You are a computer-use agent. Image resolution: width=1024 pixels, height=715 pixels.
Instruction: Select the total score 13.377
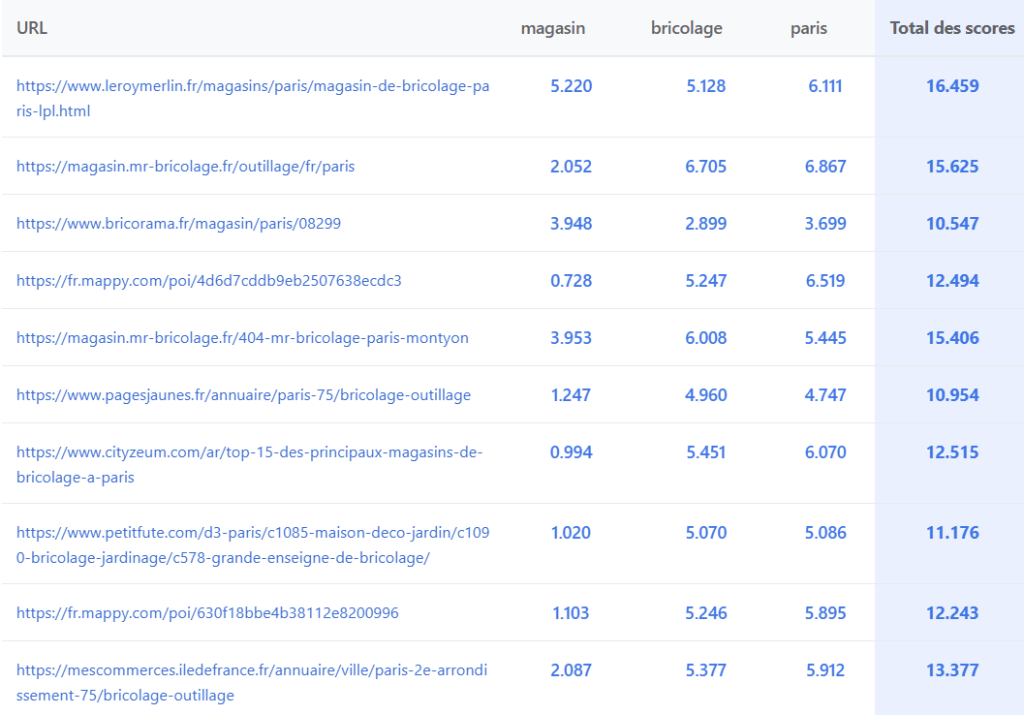[x=952, y=670]
